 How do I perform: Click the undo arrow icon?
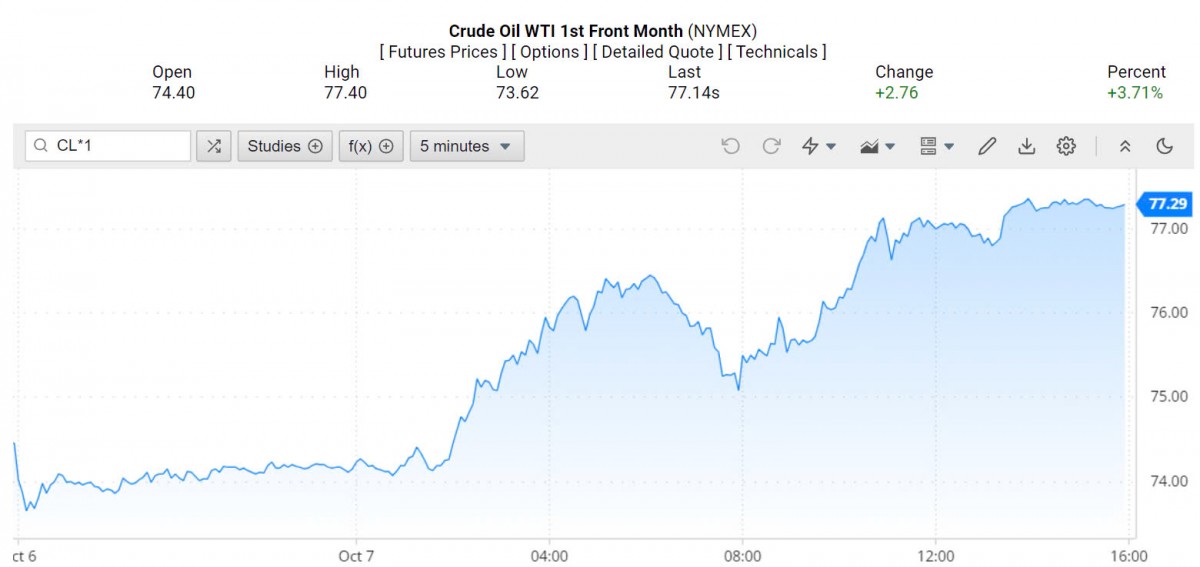730,146
